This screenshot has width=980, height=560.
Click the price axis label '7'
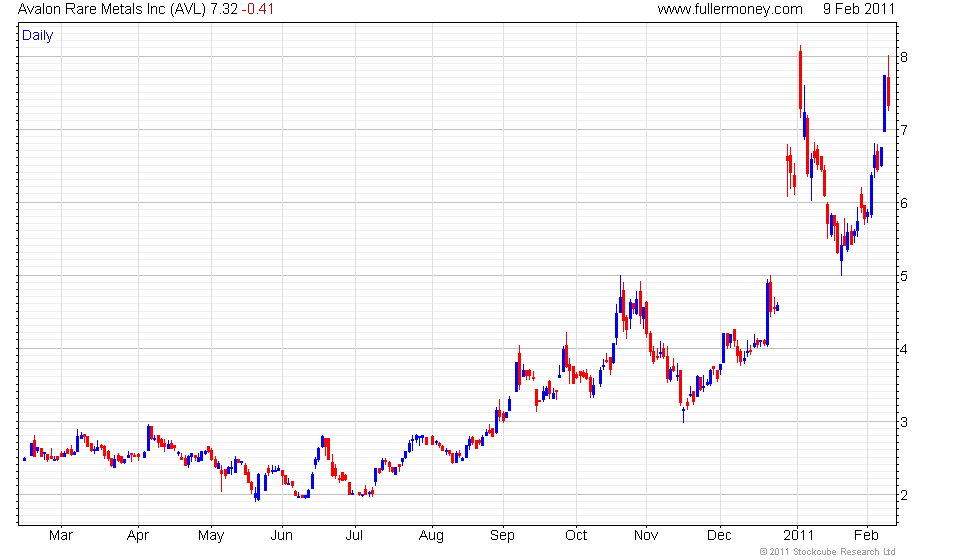904,131
